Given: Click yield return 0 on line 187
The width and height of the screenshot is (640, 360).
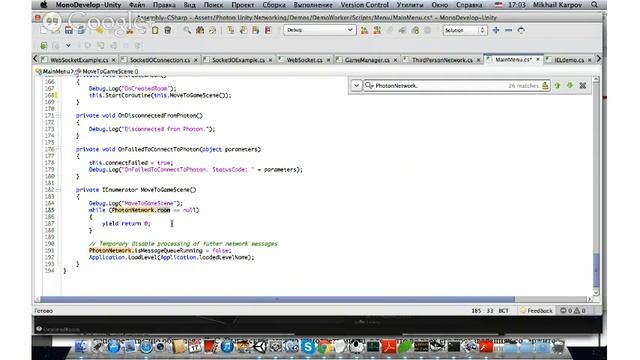Looking at the screenshot, I should 126,224.
